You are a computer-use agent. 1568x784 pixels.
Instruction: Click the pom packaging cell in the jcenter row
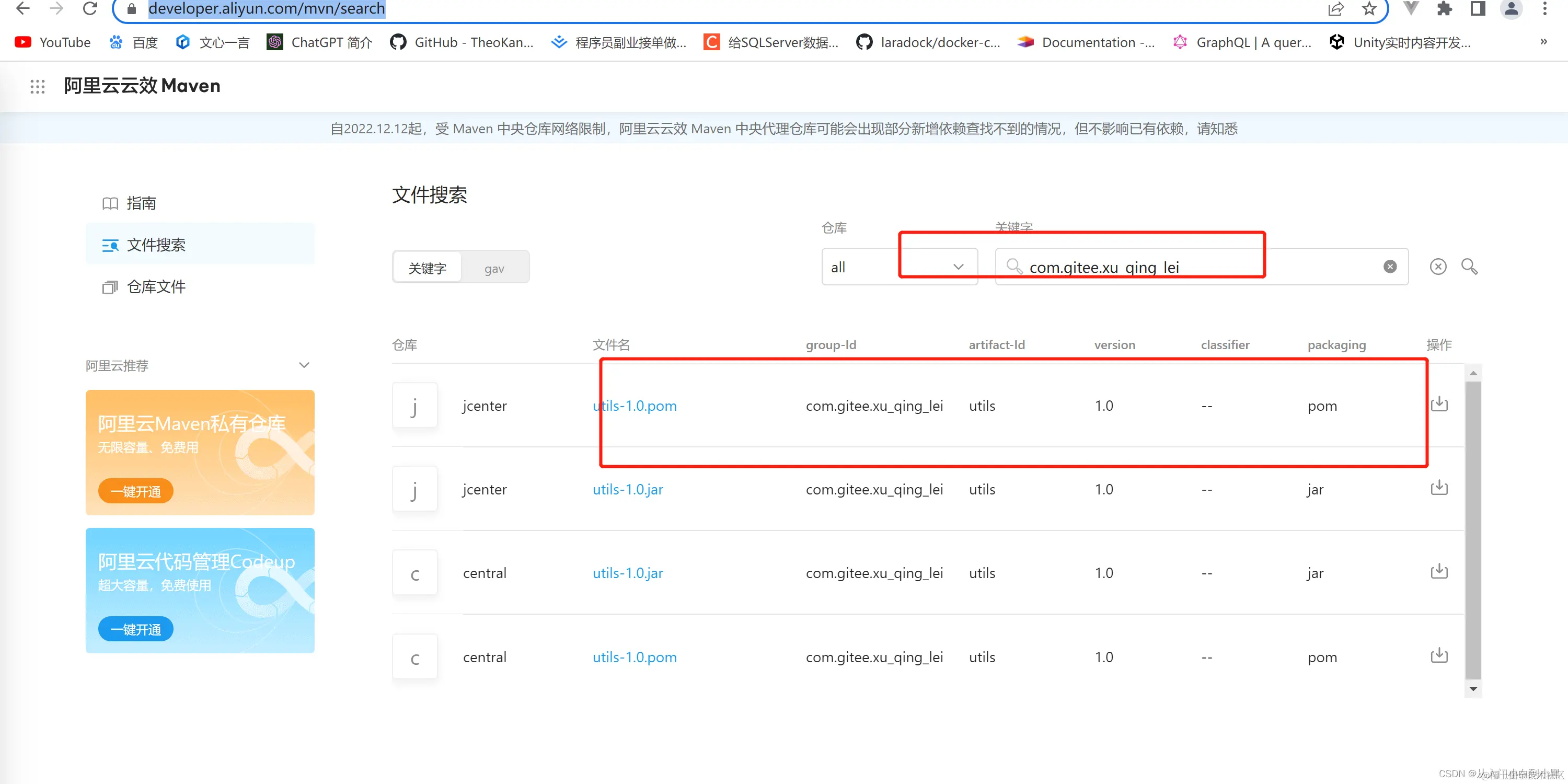pyautogui.click(x=1322, y=406)
